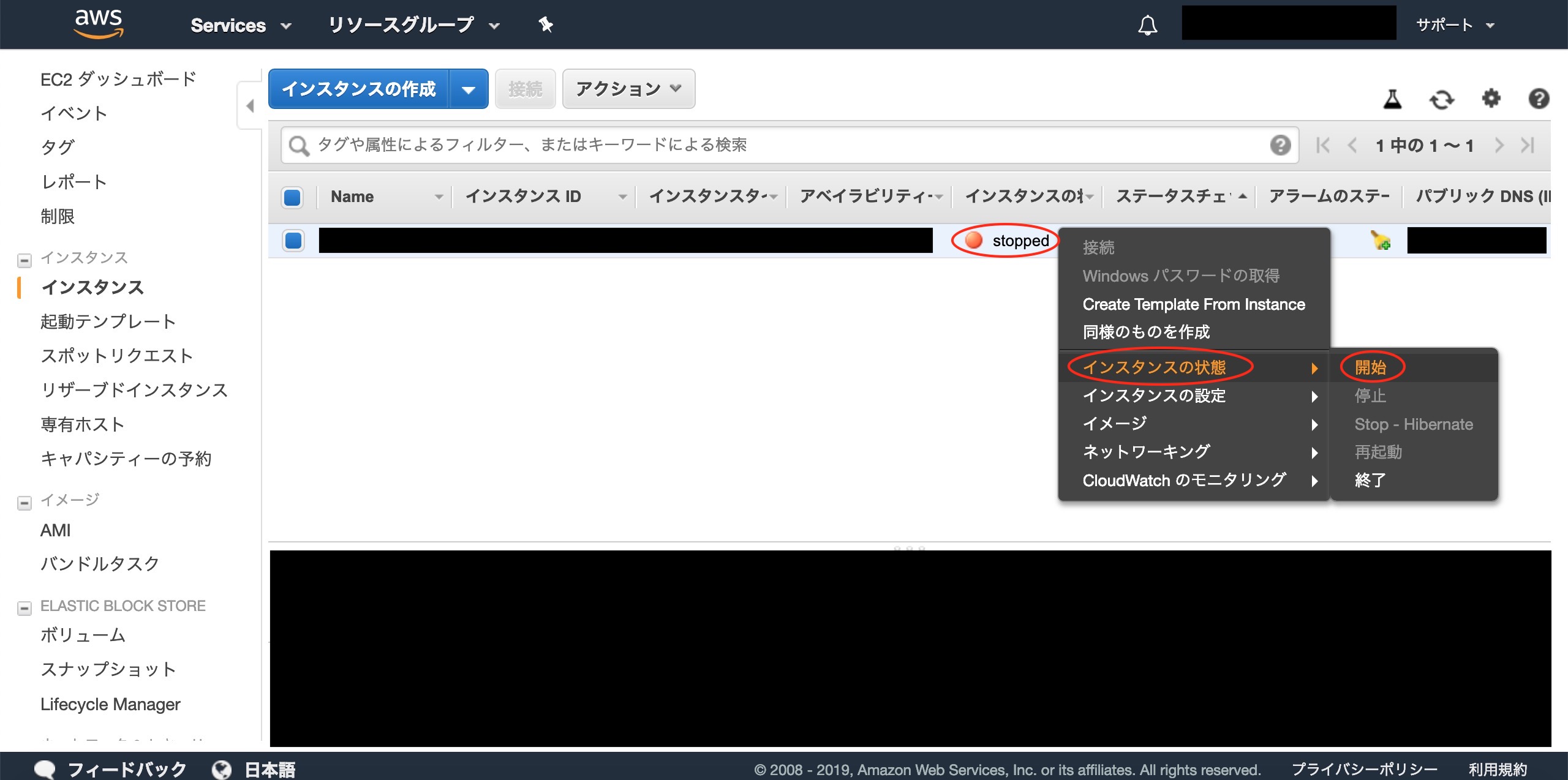This screenshot has height=780, width=1568.
Task: Open イベント in the sidebar
Action: coord(74,113)
